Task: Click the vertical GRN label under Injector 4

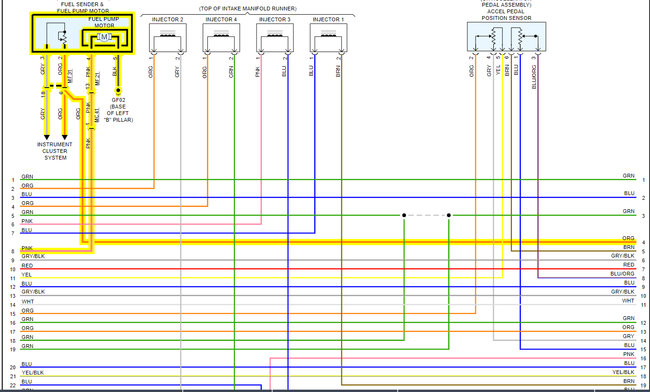Action: tap(231, 71)
